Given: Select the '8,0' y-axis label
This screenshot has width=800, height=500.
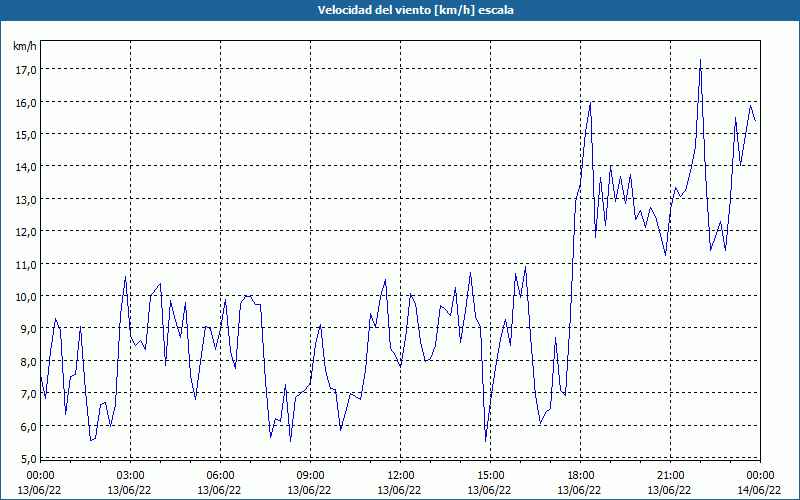Looking at the screenshot, I should tap(28, 362).
